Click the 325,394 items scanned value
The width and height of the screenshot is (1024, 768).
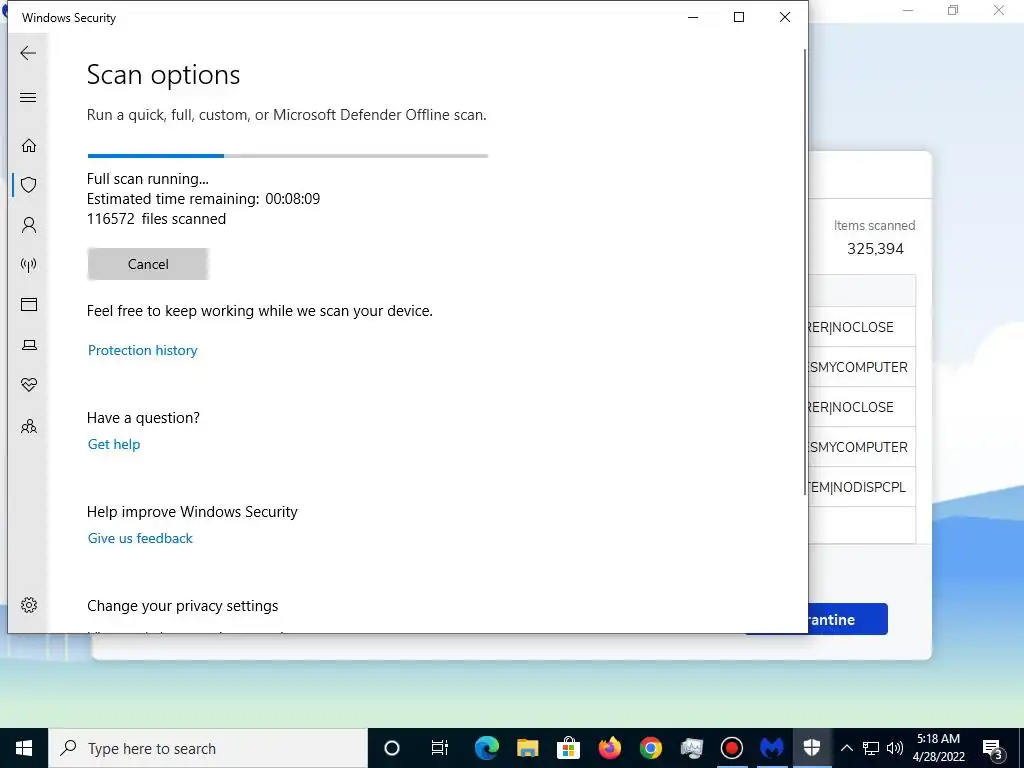click(x=875, y=249)
